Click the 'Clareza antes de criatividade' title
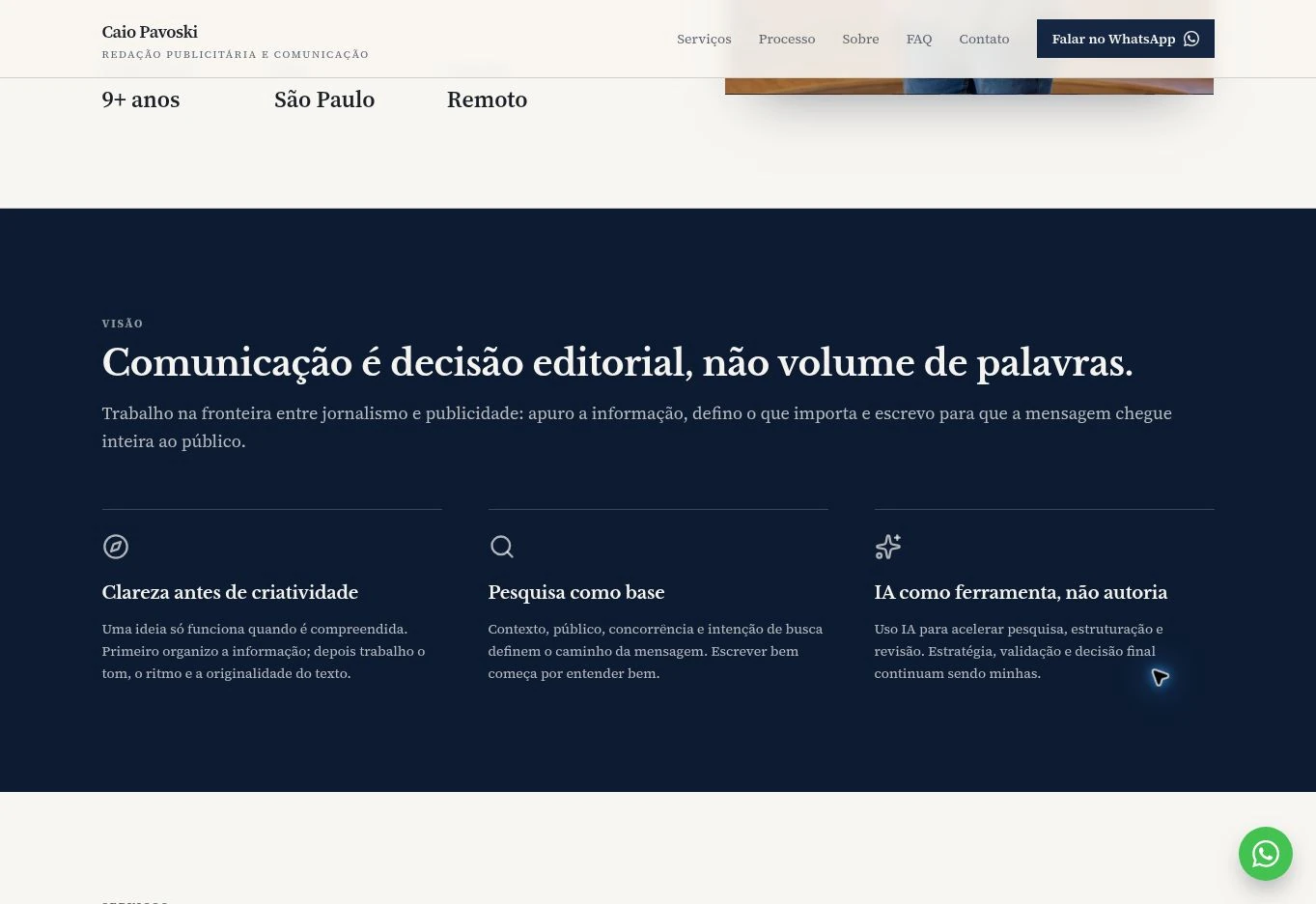 click(230, 592)
